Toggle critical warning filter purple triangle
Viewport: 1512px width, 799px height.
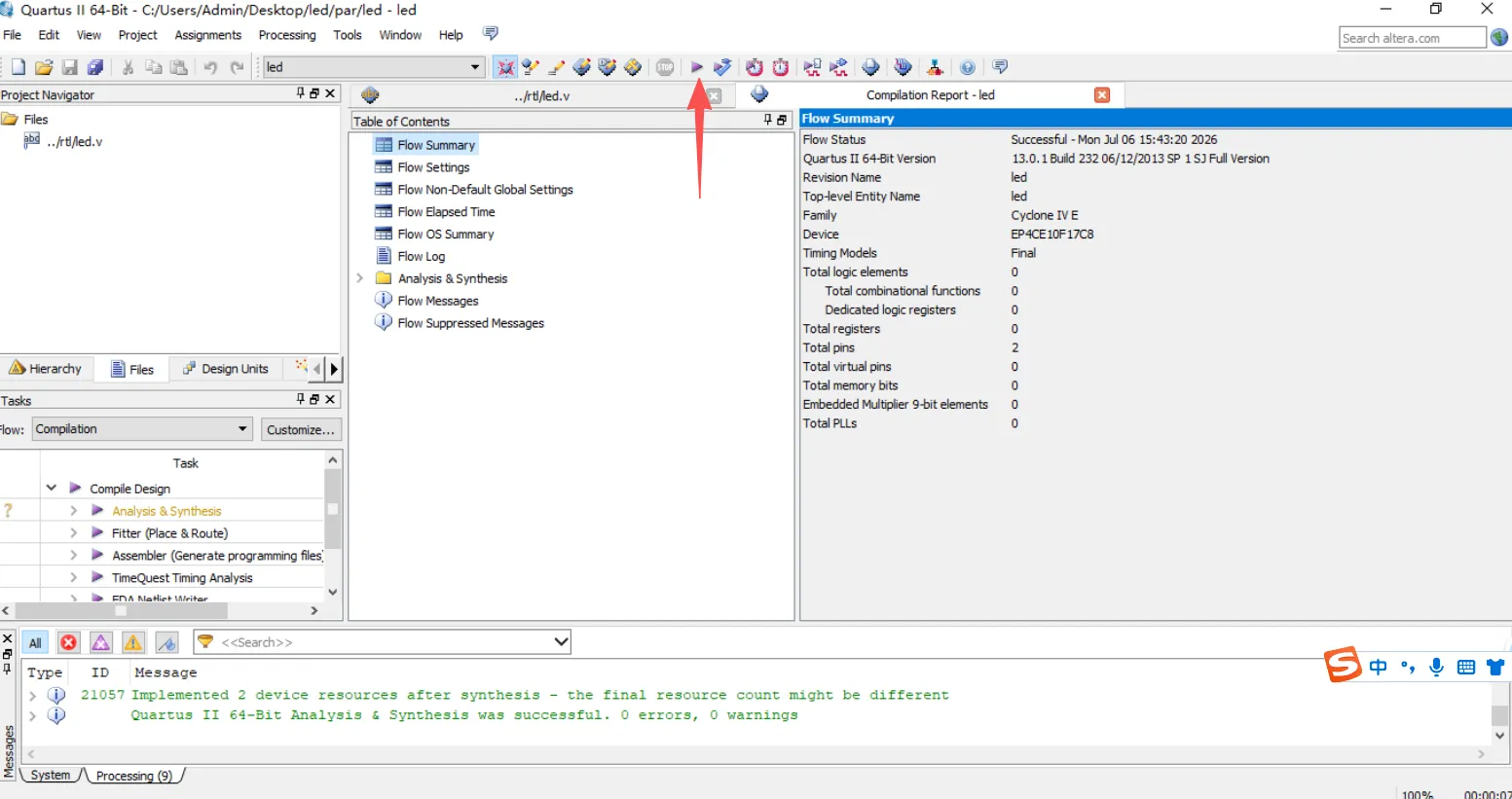click(x=101, y=642)
